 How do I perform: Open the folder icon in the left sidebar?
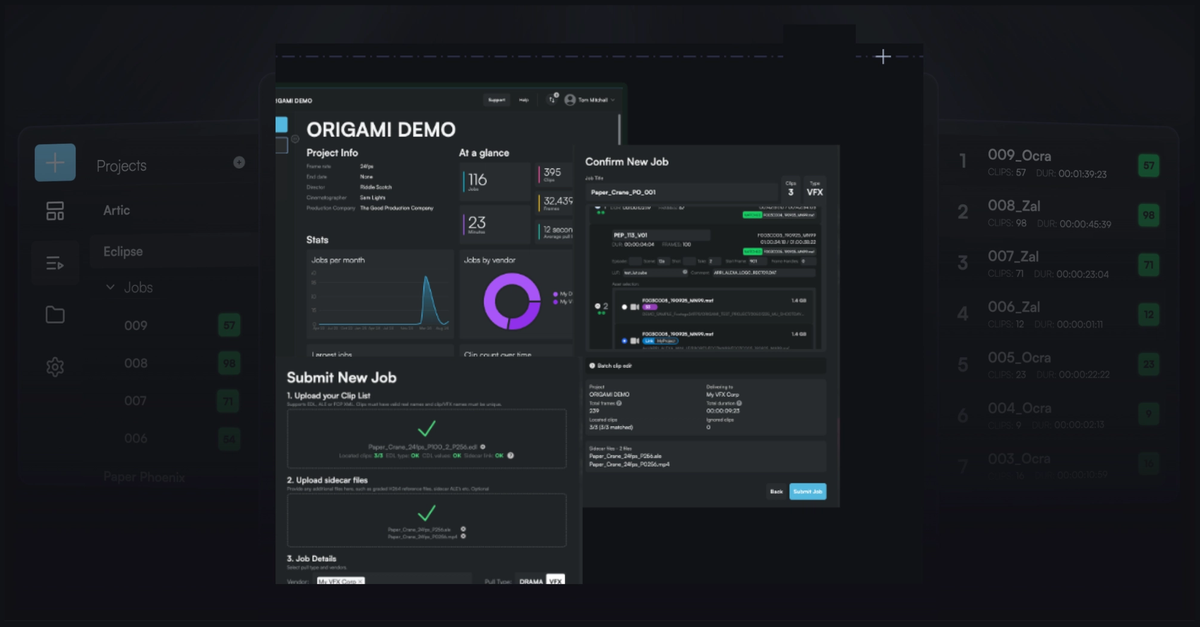55,315
